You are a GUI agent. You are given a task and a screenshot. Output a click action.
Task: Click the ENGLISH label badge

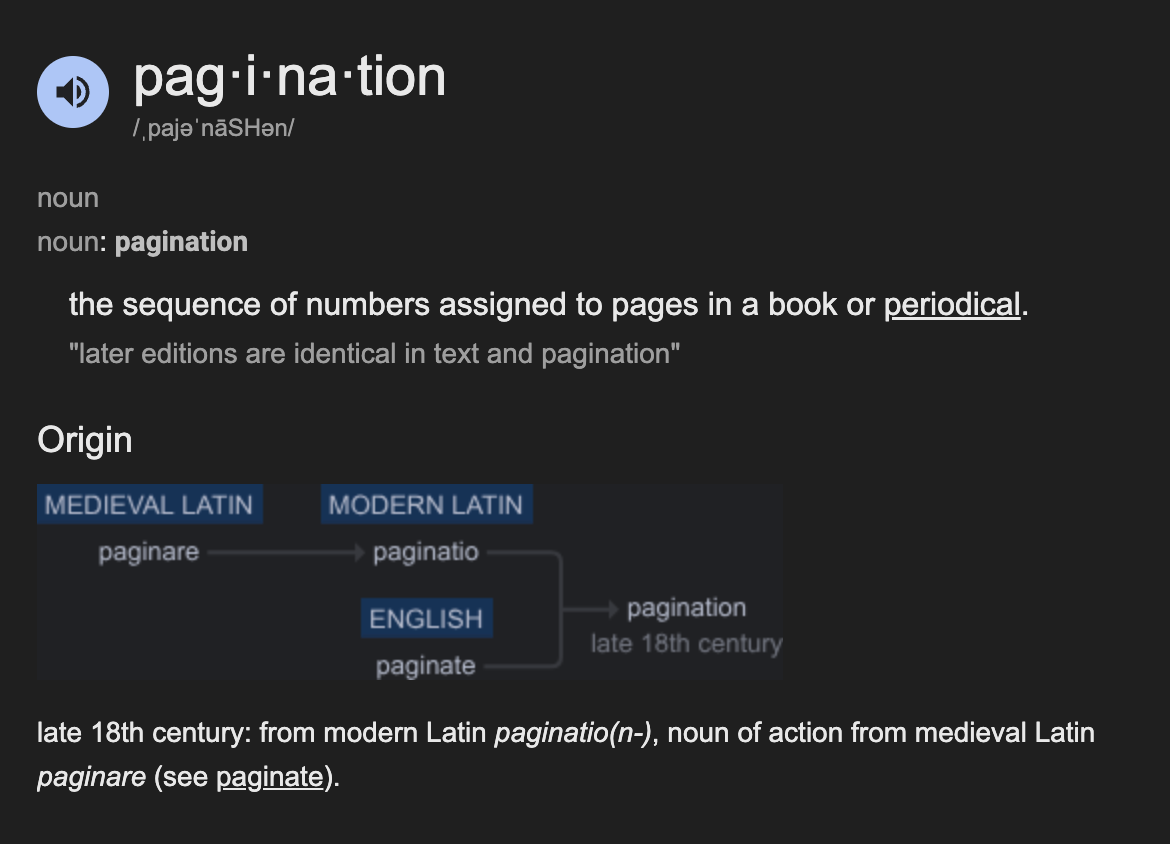(426, 618)
